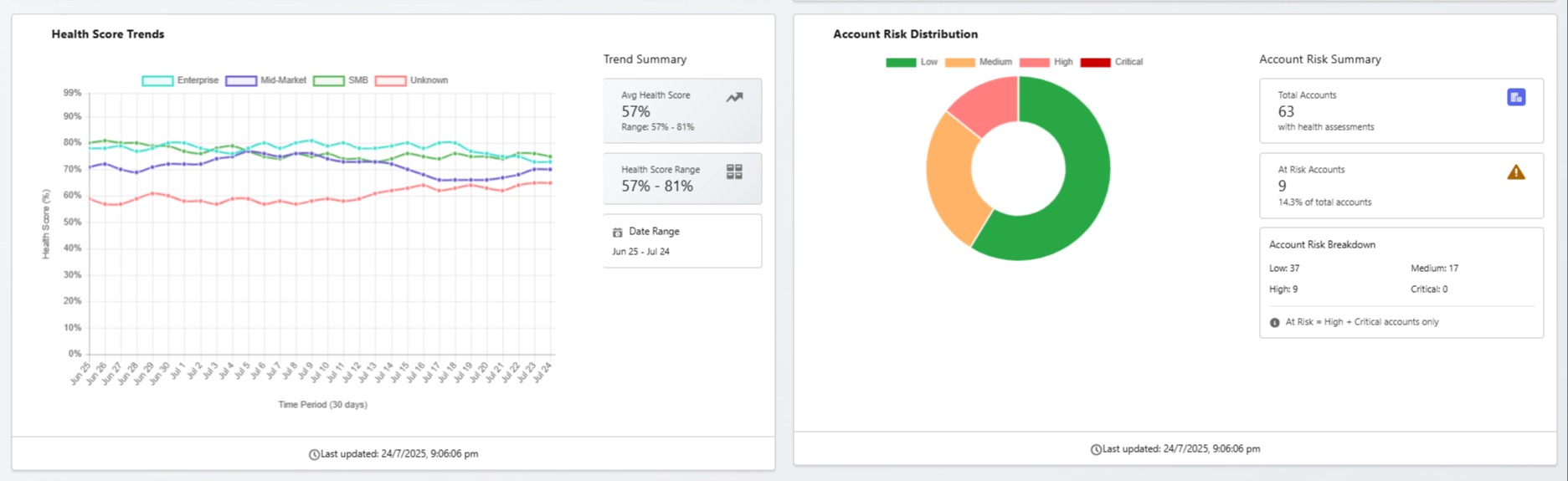Toggle the Critical risk legend item
This screenshot has height=481, width=1568.
point(1111,62)
